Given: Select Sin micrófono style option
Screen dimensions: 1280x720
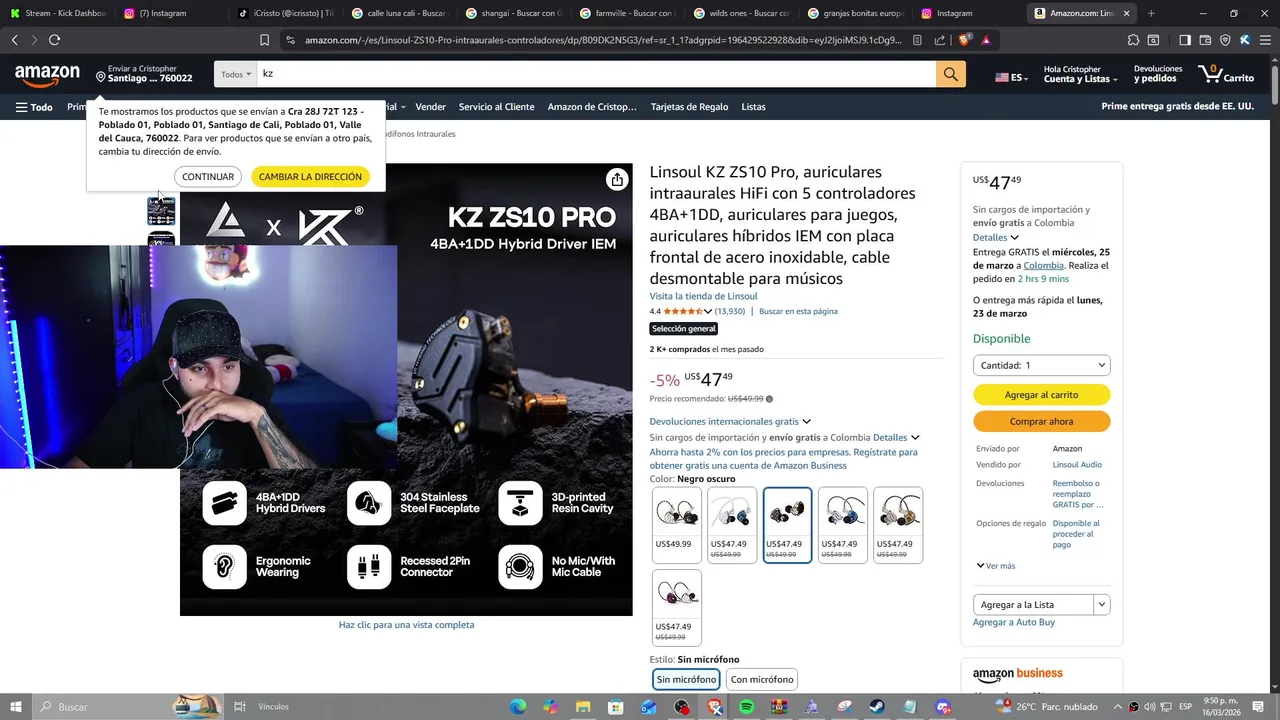Looking at the screenshot, I should 686,679.
